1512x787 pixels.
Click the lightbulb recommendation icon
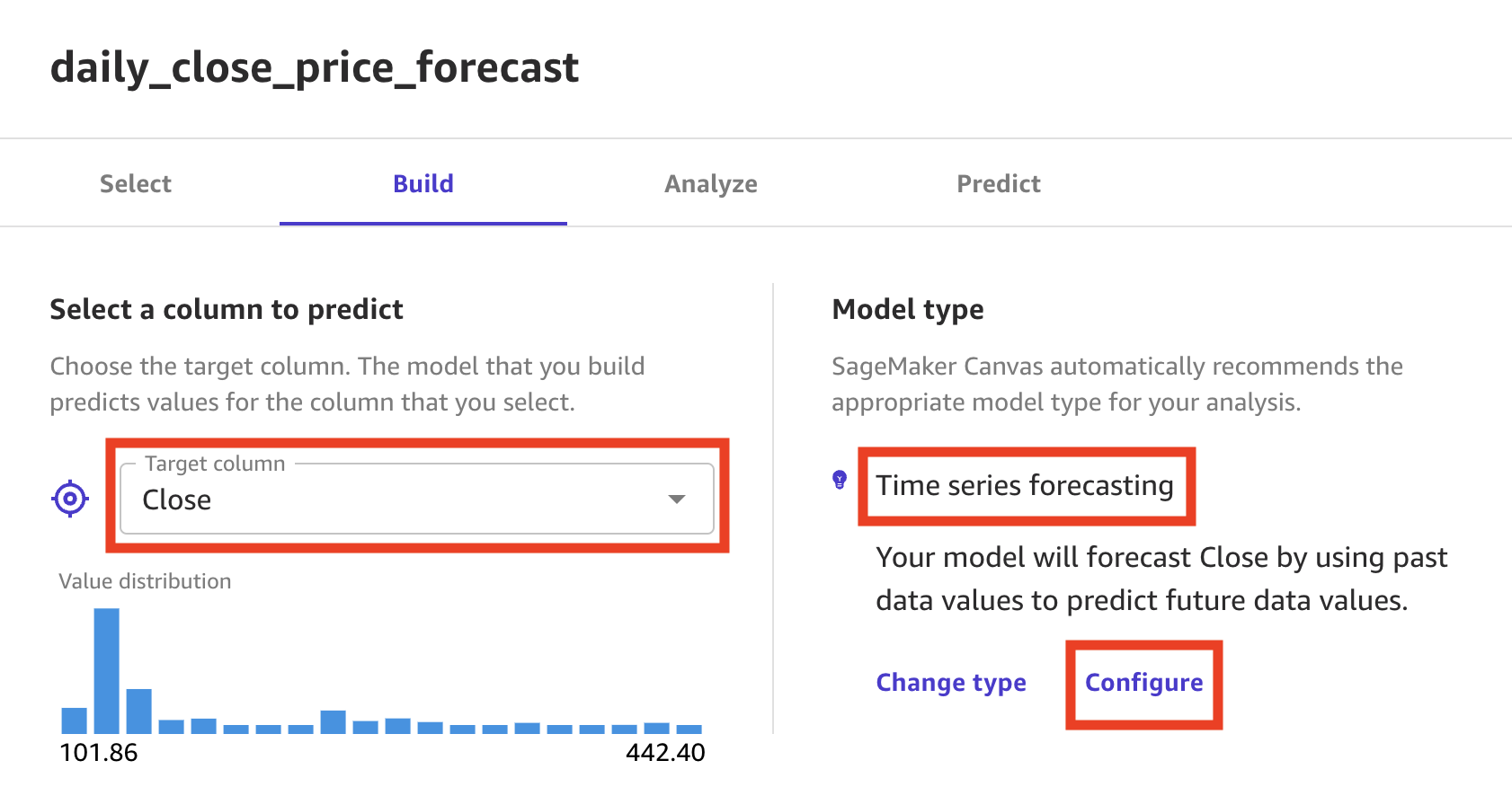840,480
